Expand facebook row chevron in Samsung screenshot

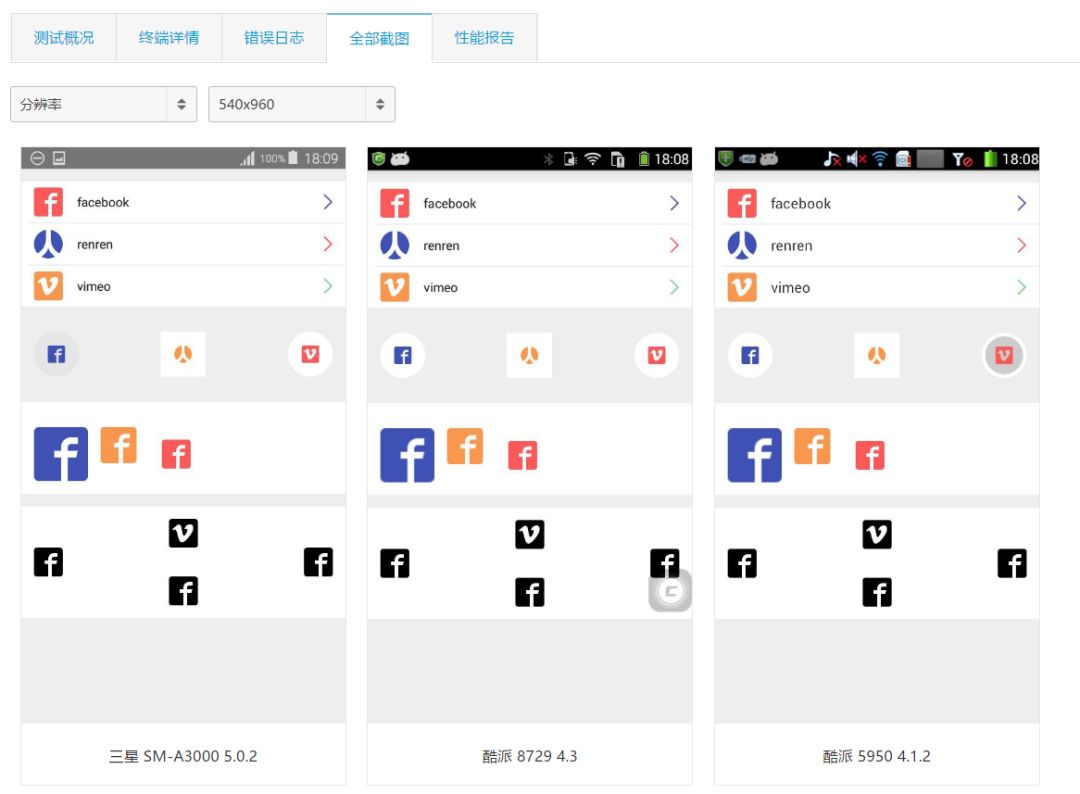pos(328,202)
